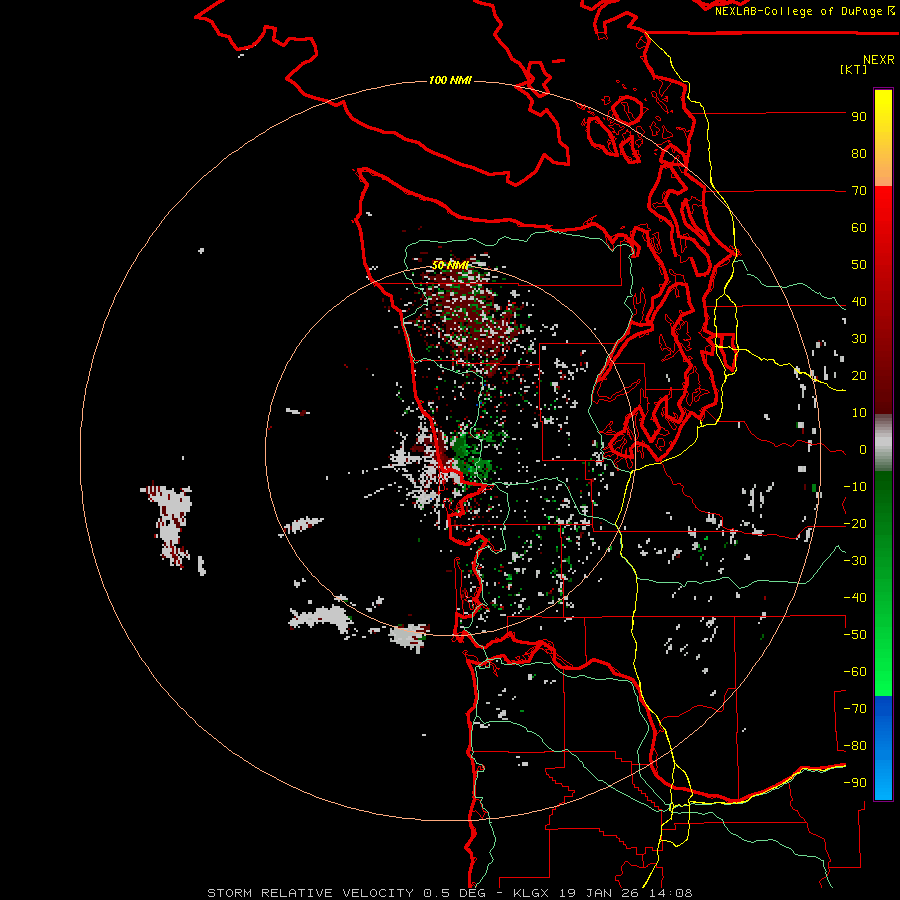Click the -70 value on the velocity scale

point(855,709)
